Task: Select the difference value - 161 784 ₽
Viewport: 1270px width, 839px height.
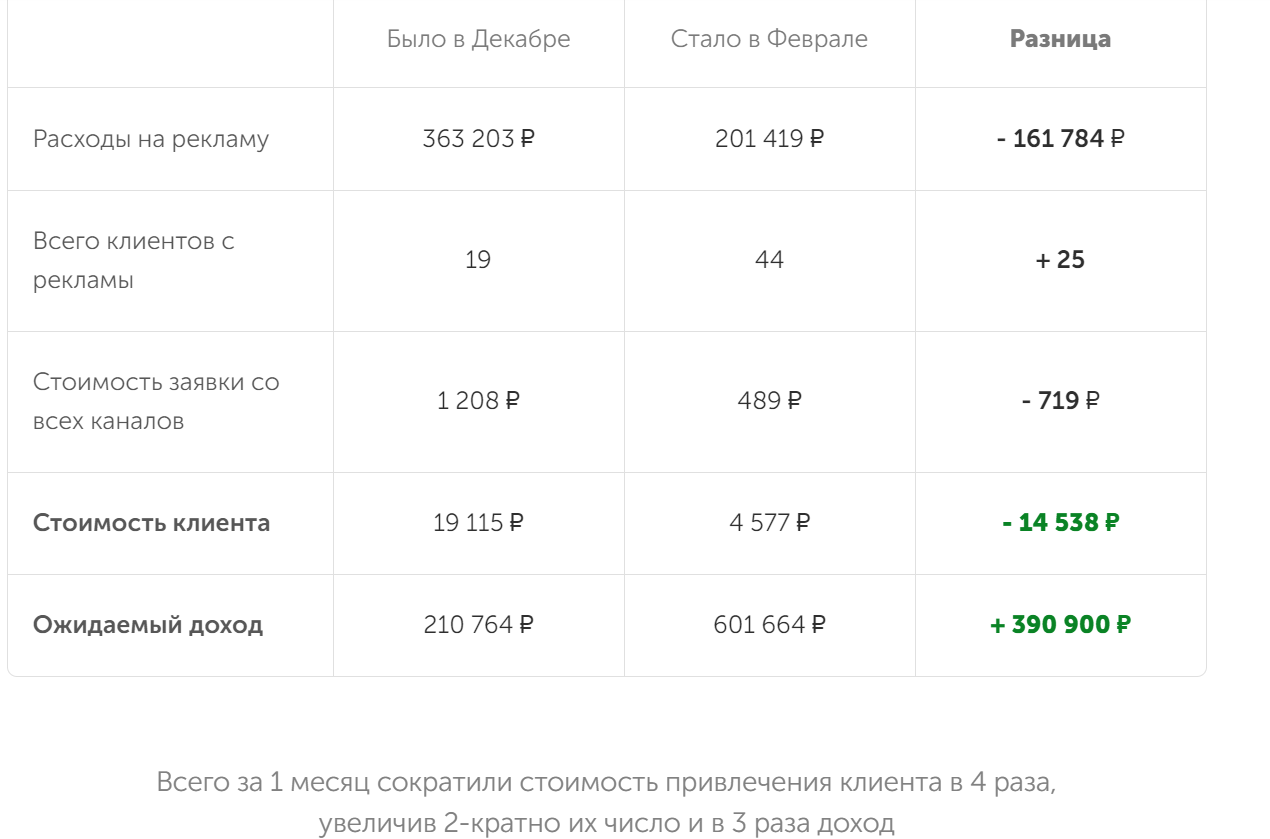Action: tap(1060, 139)
